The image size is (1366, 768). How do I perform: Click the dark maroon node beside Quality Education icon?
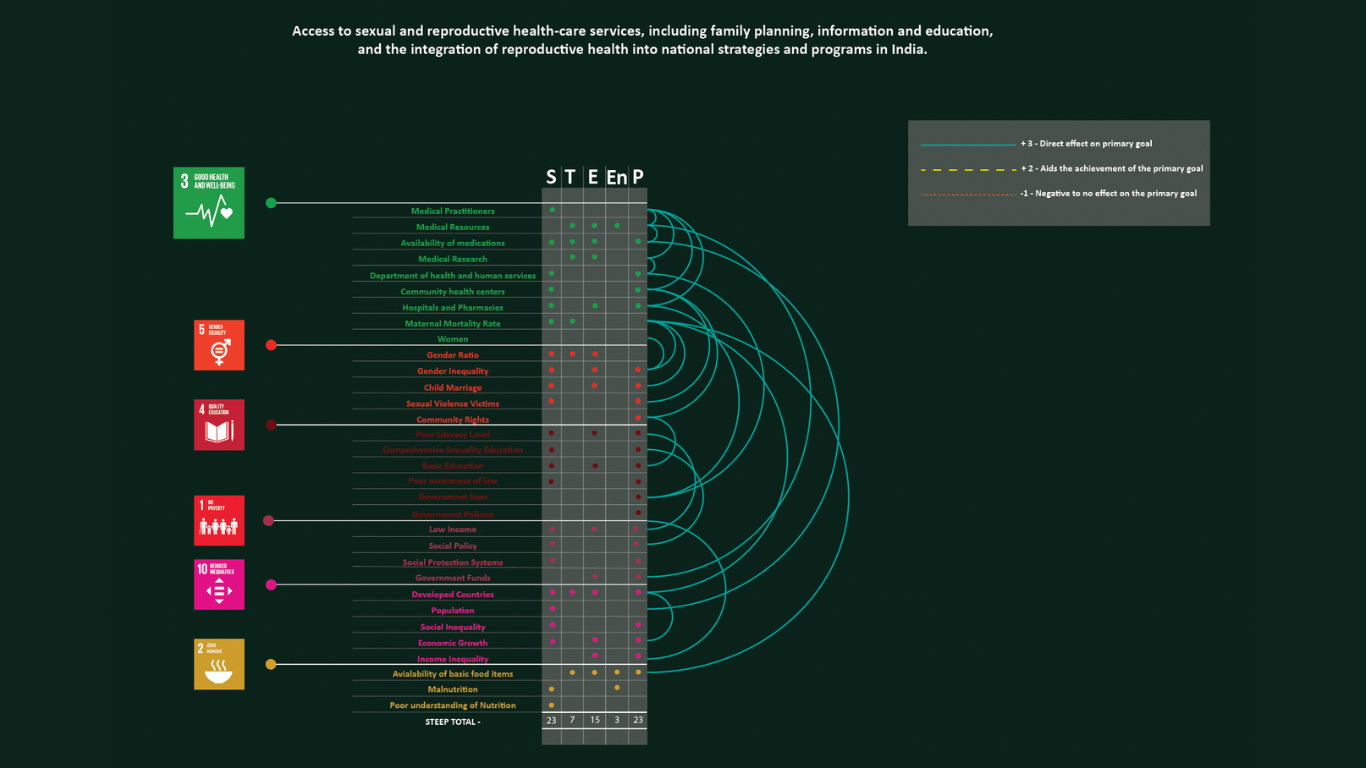point(271,425)
